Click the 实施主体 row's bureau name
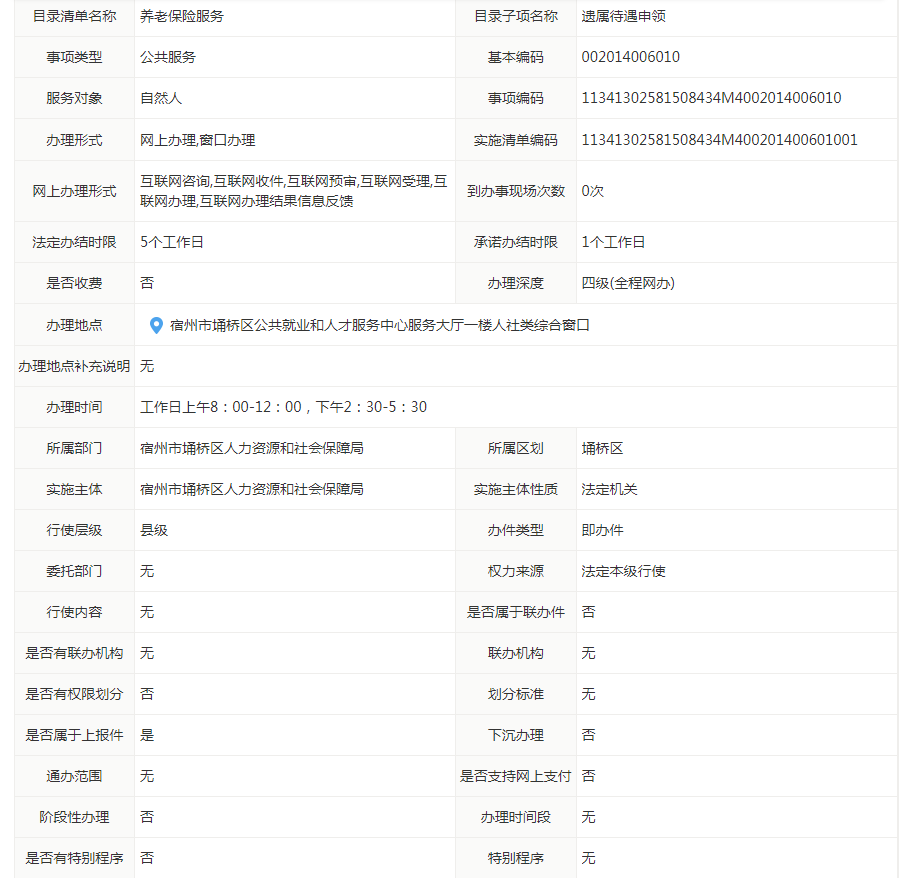904x878 pixels. (x=251, y=489)
